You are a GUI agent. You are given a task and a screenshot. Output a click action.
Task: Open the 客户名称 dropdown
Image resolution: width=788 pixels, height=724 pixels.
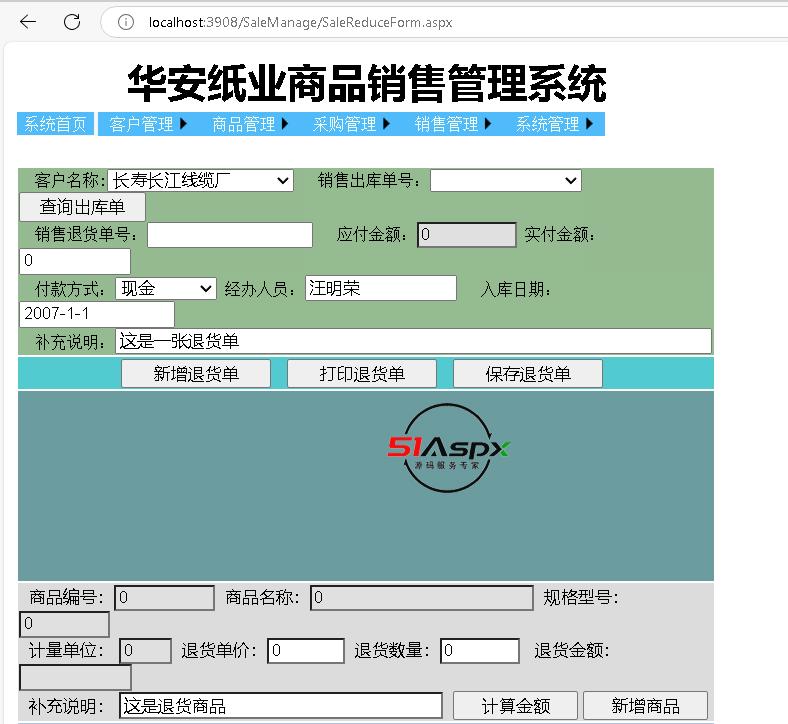[200, 180]
